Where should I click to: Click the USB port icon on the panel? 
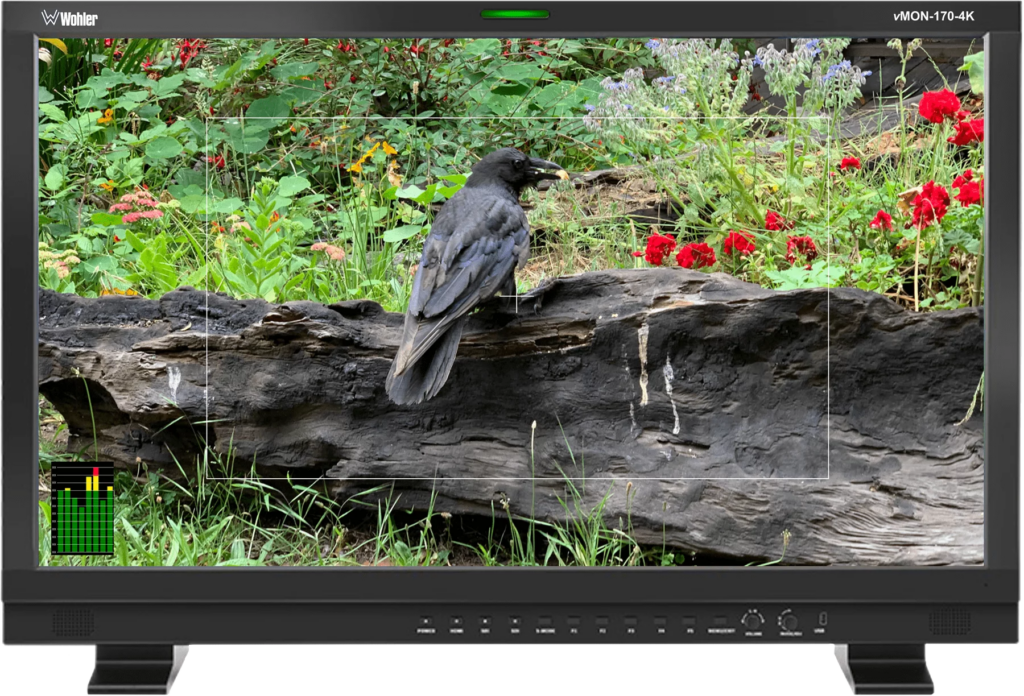(821, 620)
